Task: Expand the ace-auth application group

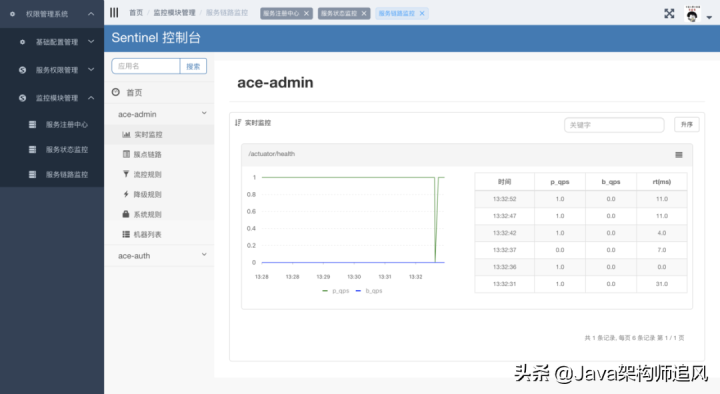Action: [x=159, y=255]
